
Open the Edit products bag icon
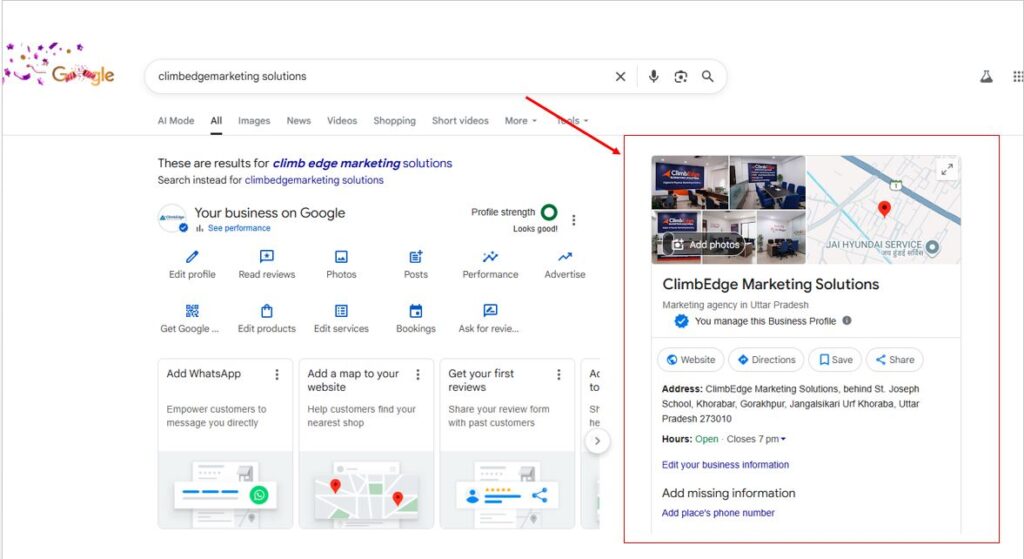coord(266,311)
